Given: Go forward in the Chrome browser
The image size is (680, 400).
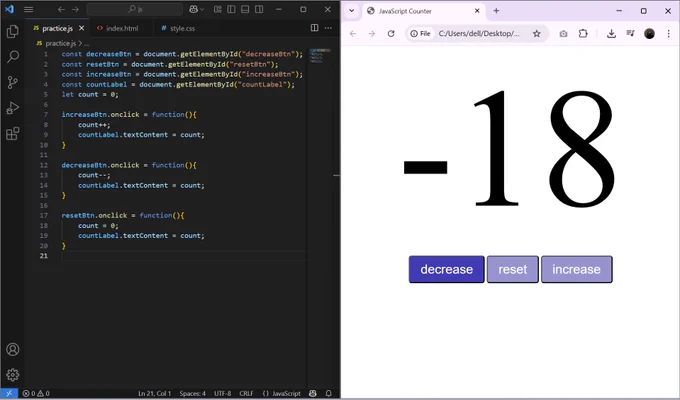Looking at the screenshot, I should pos(372,33).
